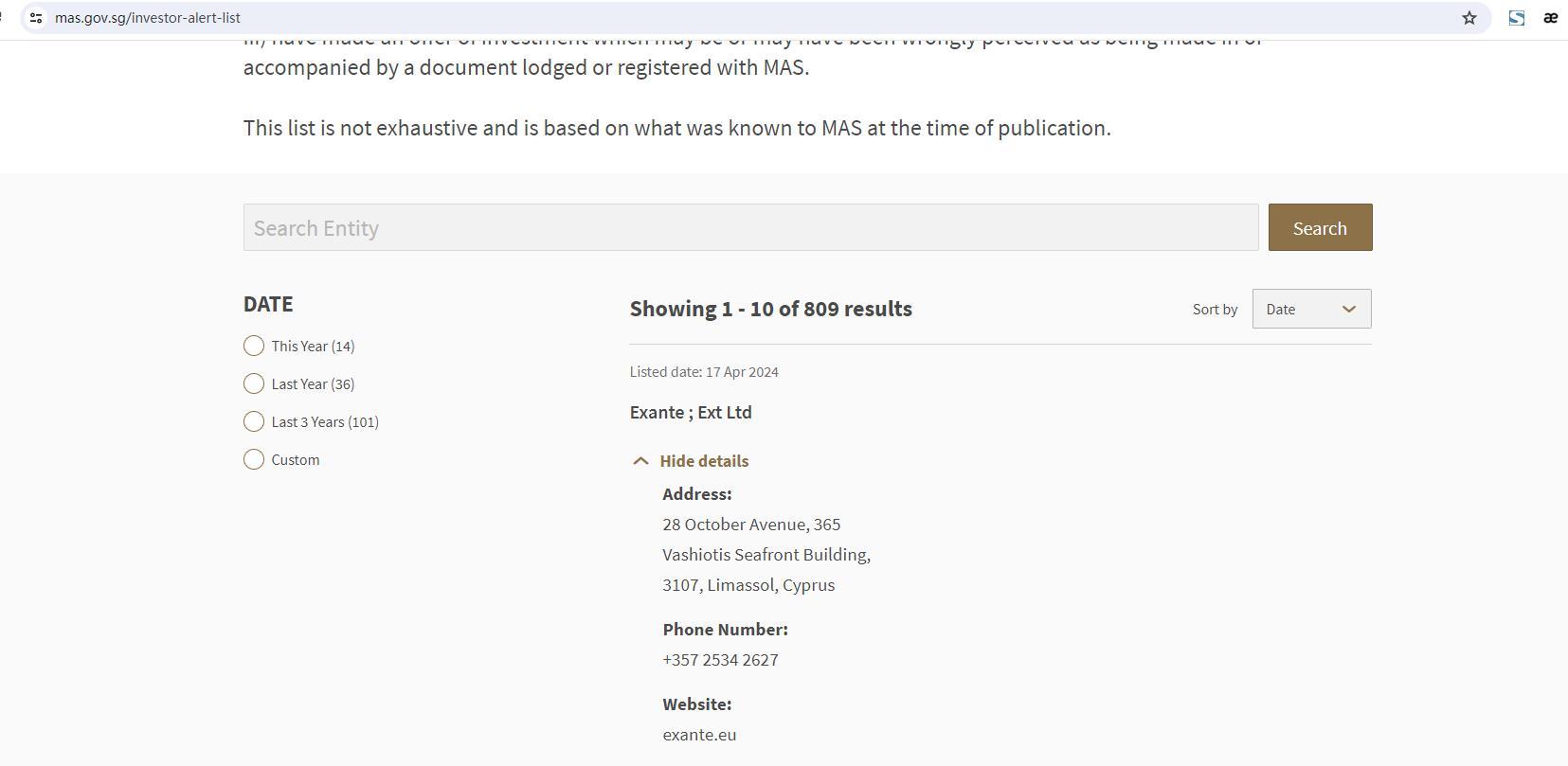Open the æ browser extension
This screenshot has width=1568, height=766.
[x=1550, y=18]
